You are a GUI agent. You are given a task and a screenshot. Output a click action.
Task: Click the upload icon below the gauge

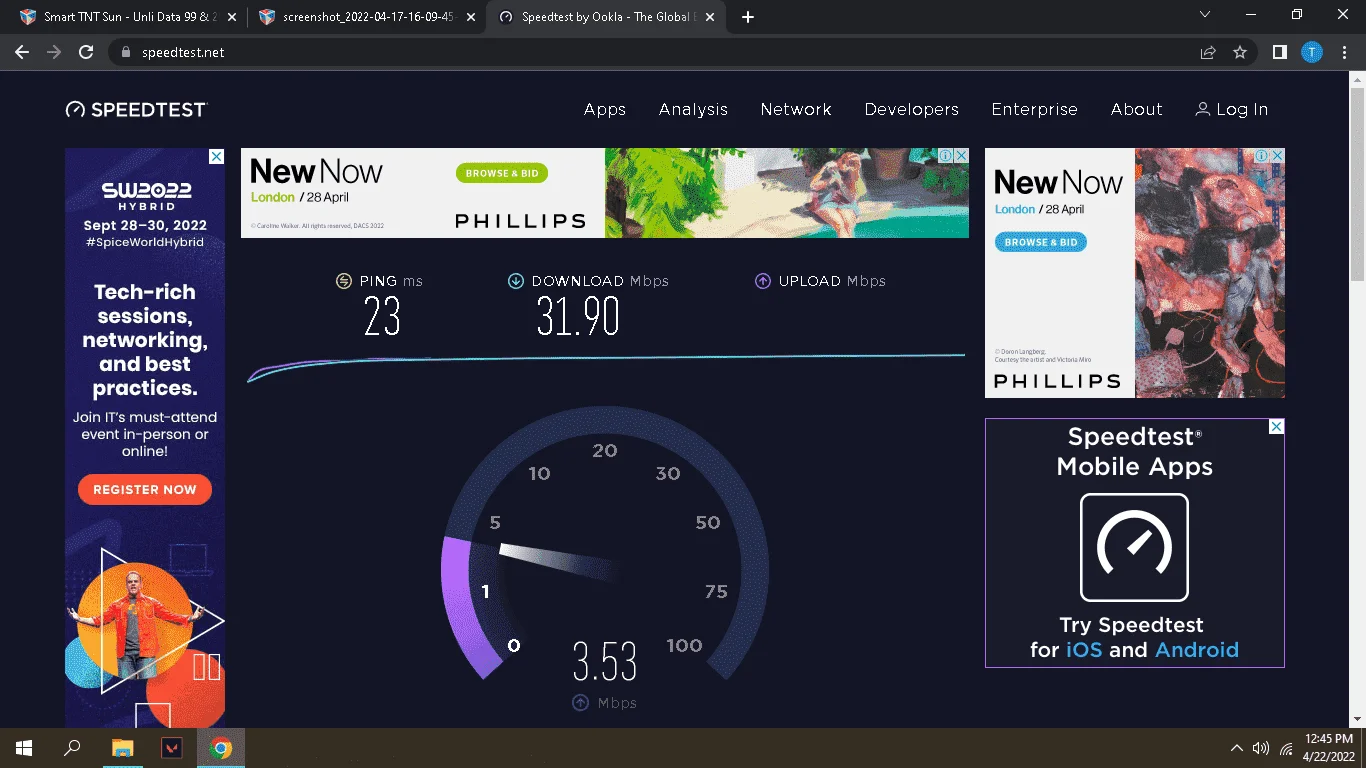point(580,703)
